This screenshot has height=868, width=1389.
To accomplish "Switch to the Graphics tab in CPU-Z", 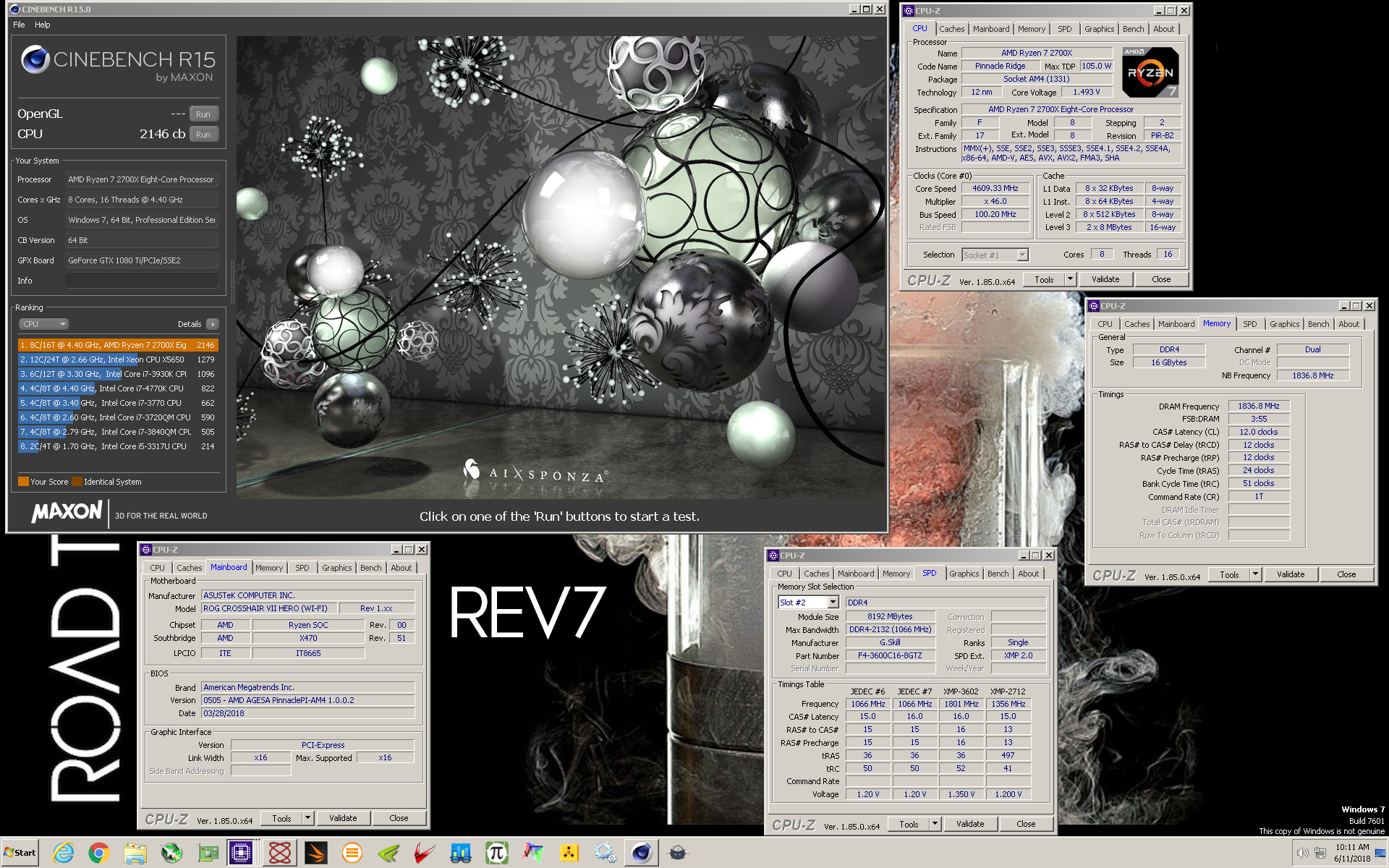I will 1099,29.
